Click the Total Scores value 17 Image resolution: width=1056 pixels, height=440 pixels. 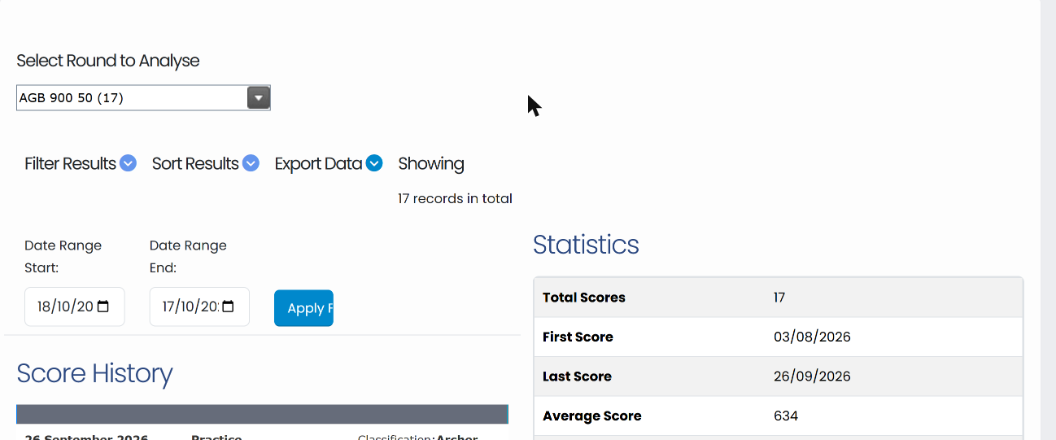tap(779, 297)
